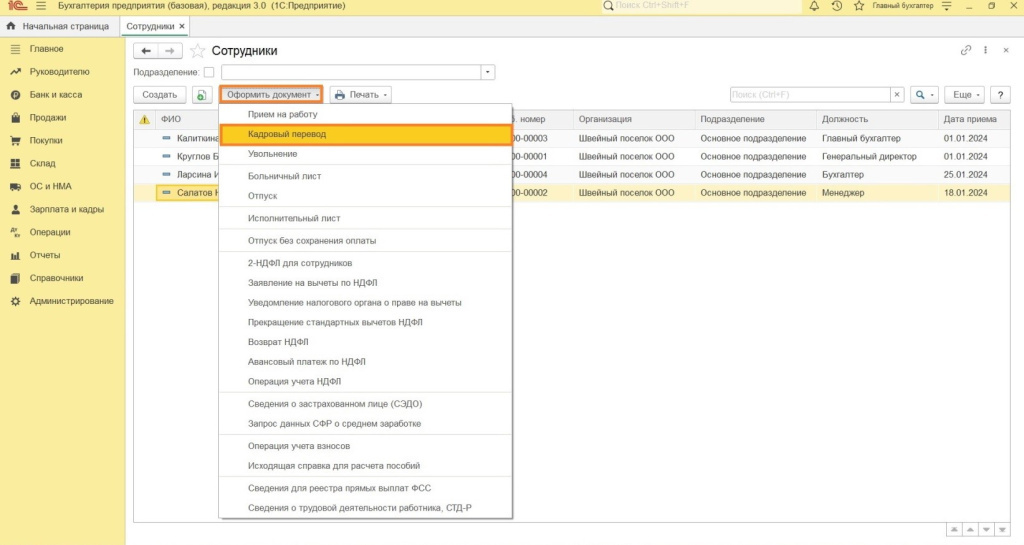Close the Сотрудники tab
This screenshot has height=545, width=1024.
[x=182, y=25]
